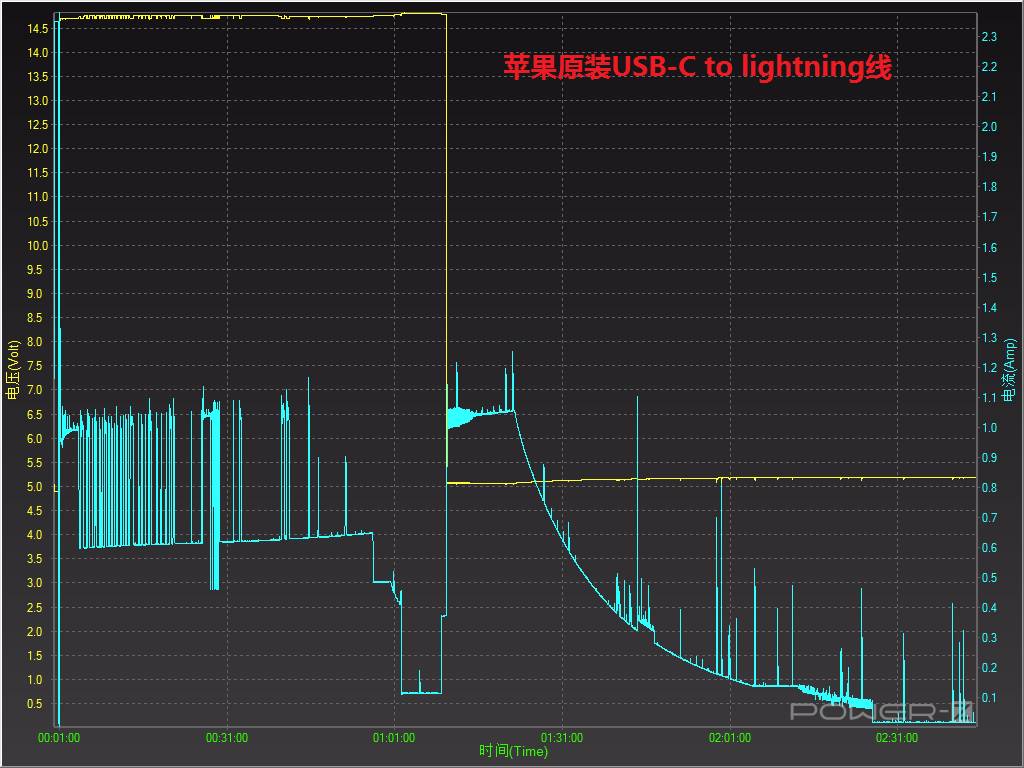The height and width of the screenshot is (768, 1024).
Task: Click 10.5 on the voltage axis
Action: coord(38,221)
